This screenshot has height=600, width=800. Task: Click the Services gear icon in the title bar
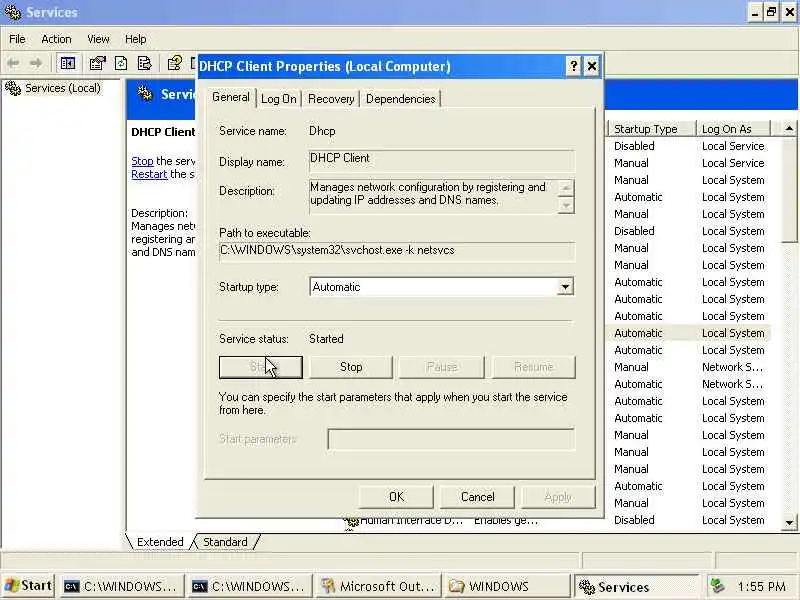pyautogui.click(x=12, y=12)
